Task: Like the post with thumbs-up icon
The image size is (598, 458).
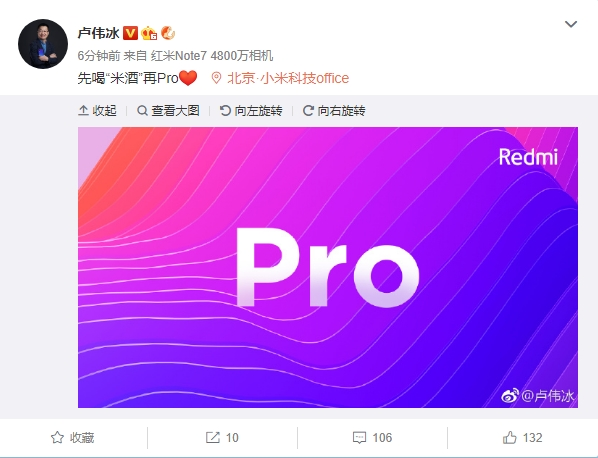Action: point(510,437)
